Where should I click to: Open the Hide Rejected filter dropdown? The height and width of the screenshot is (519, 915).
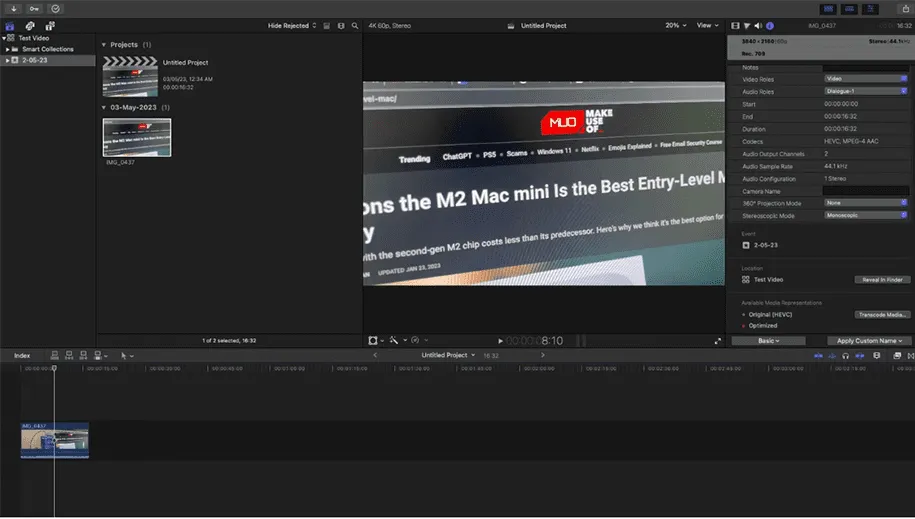point(292,25)
